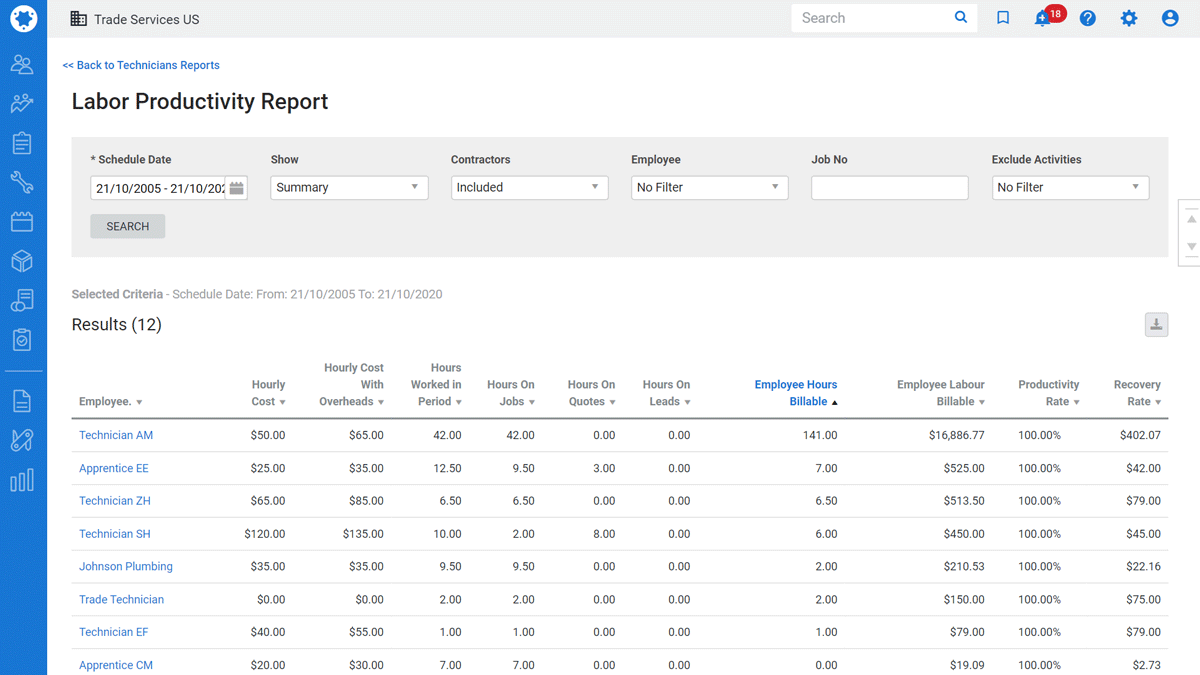Open the clipboard with checkmark sidebar icon
Image resolution: width=1200 pixels, height=675 pixels.
coord(22,340)
